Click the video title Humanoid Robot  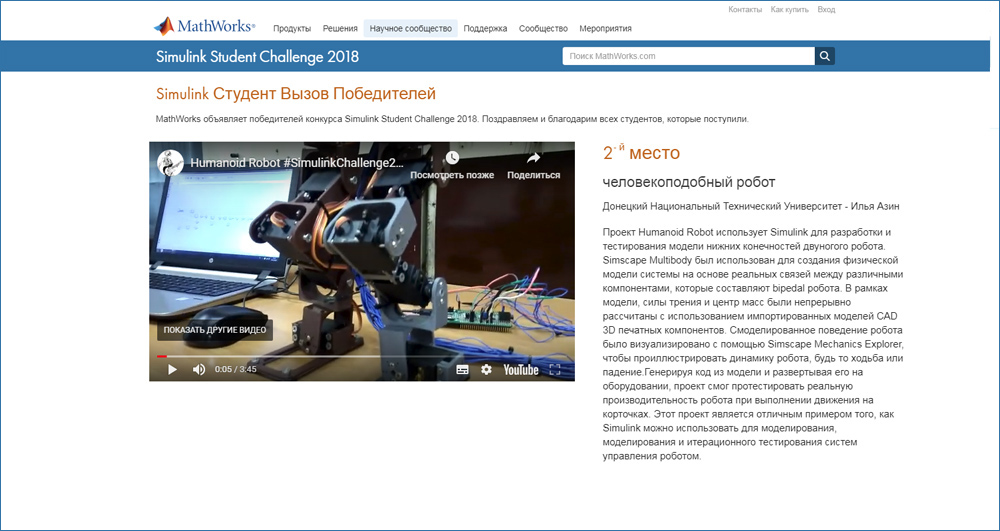[297, 163]
